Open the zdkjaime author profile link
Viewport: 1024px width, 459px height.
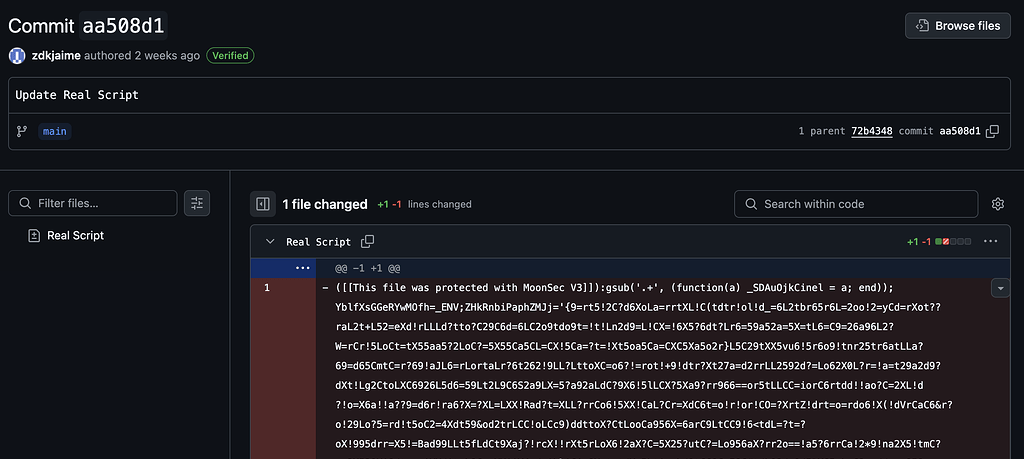pos(56,55)
